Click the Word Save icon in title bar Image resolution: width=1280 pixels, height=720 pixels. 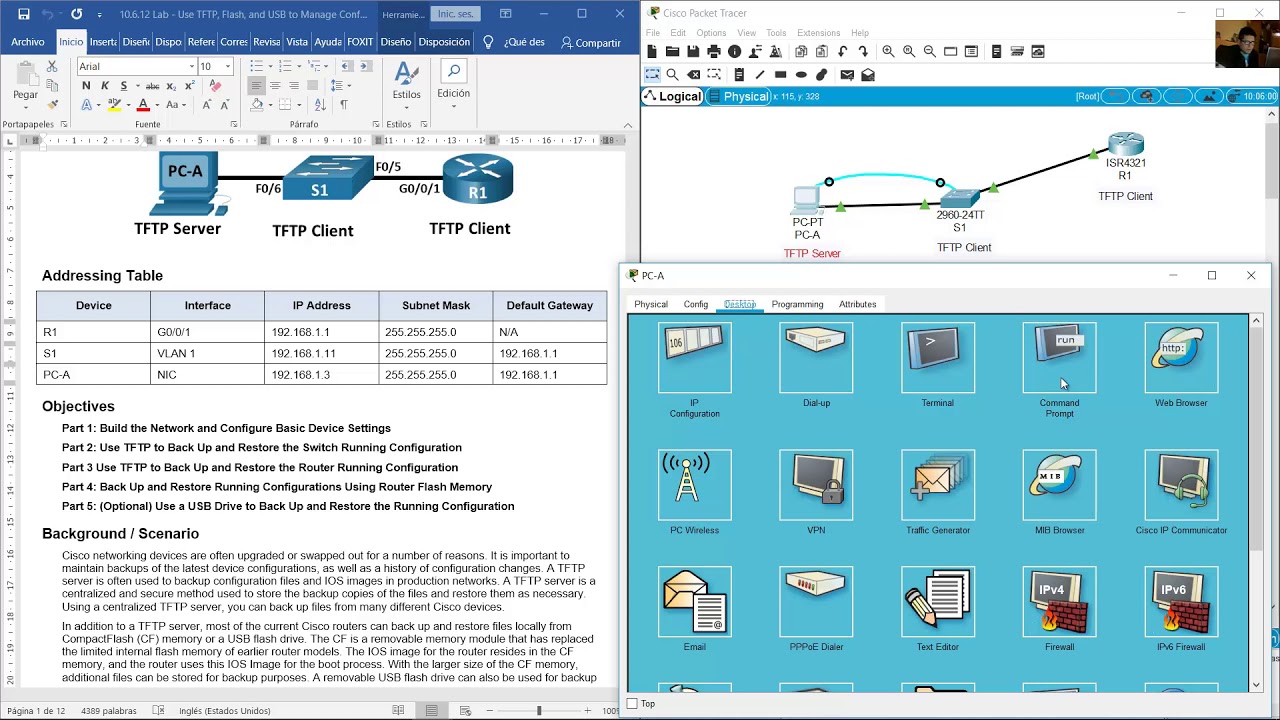(24, 14)
